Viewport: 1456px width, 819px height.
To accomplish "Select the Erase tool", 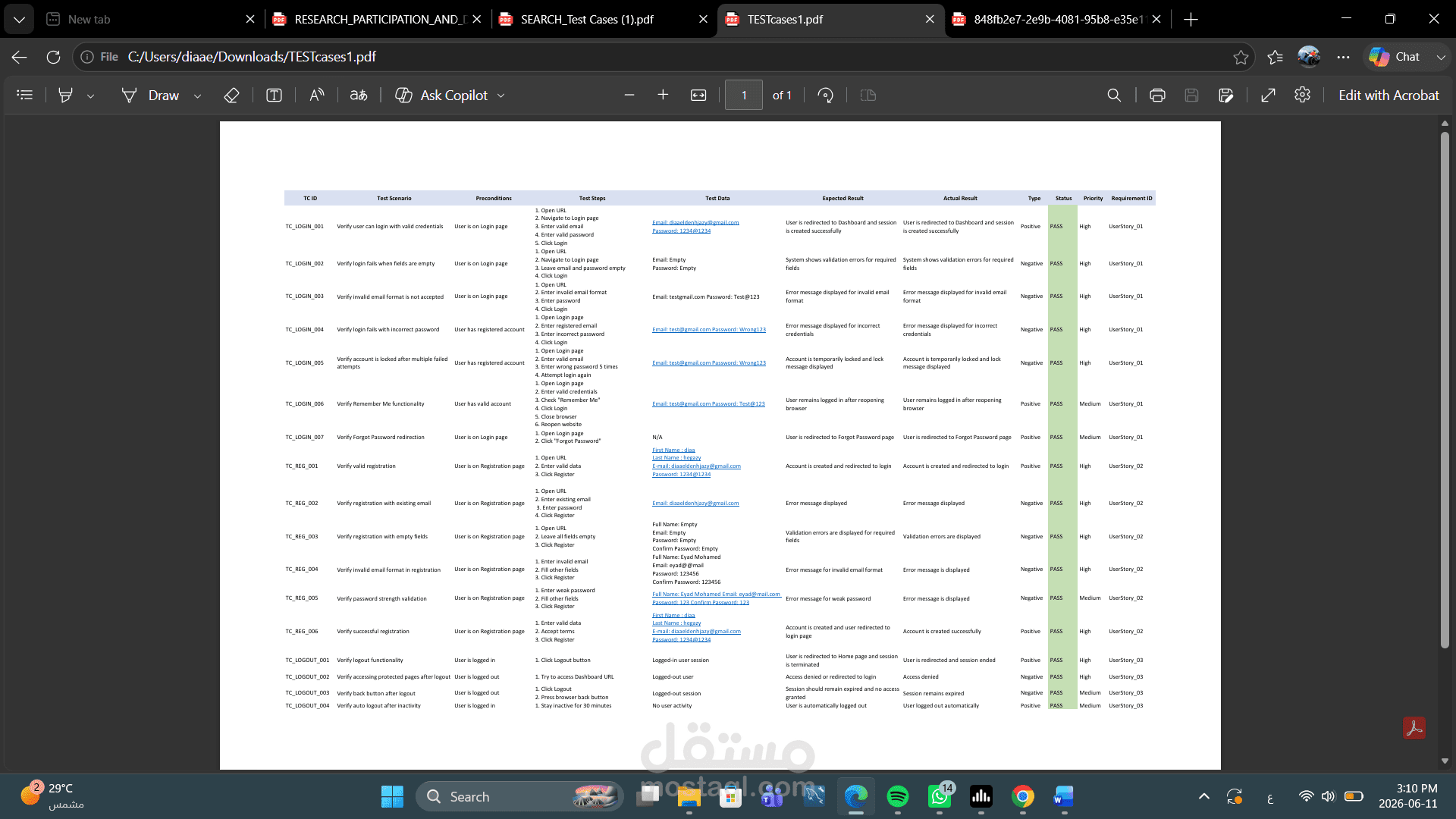I will click(232, 95).
